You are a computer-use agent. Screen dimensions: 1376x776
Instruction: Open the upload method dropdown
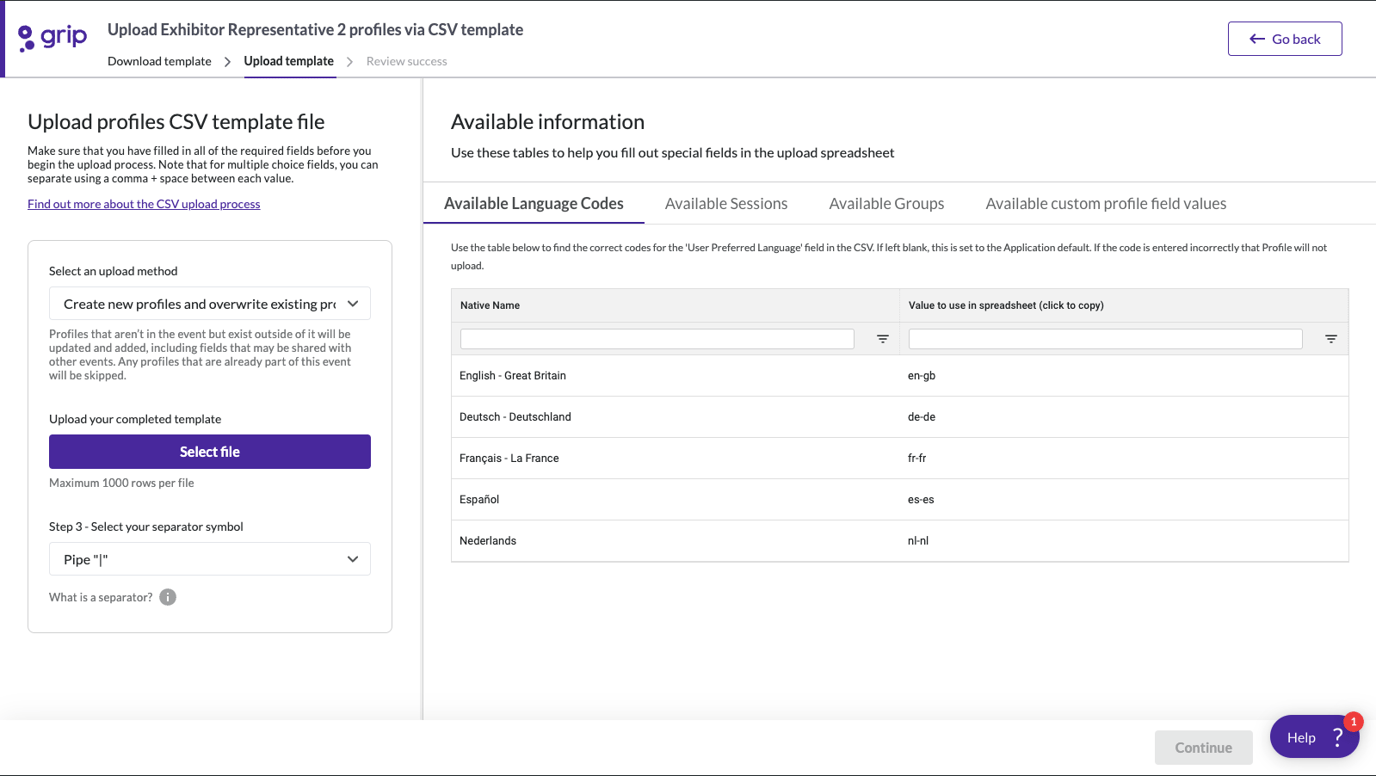(x=209, y=303)
